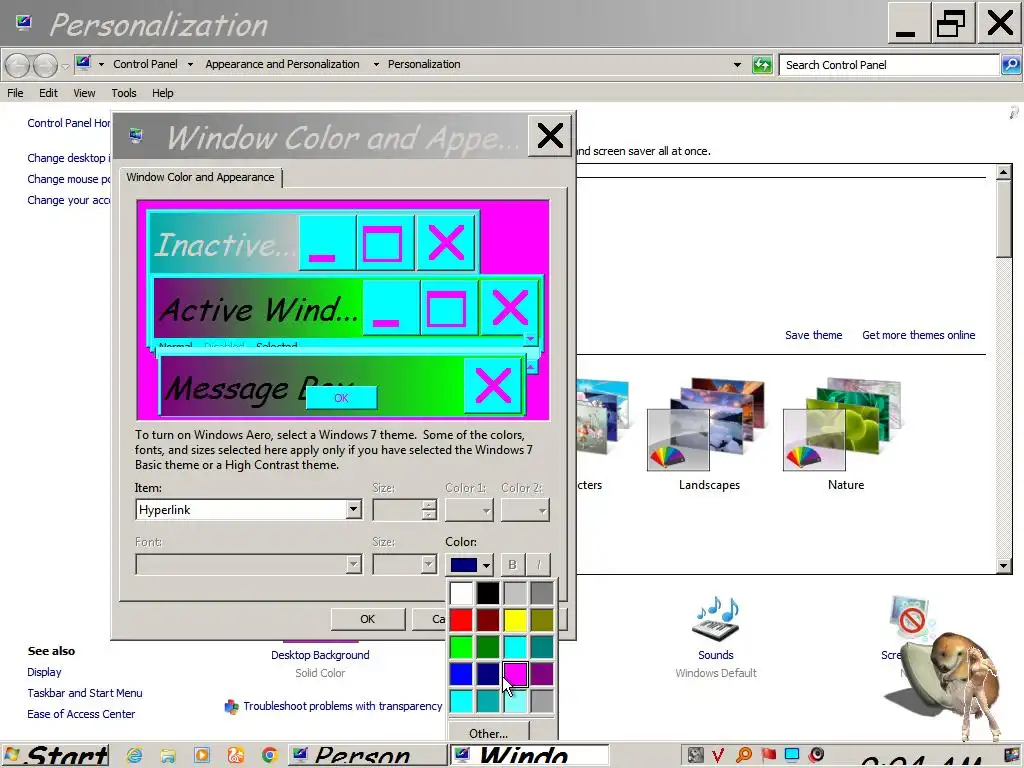Click the orange magnifier tray icon
Screen dimensions: 1024x768
coord(743,756)
